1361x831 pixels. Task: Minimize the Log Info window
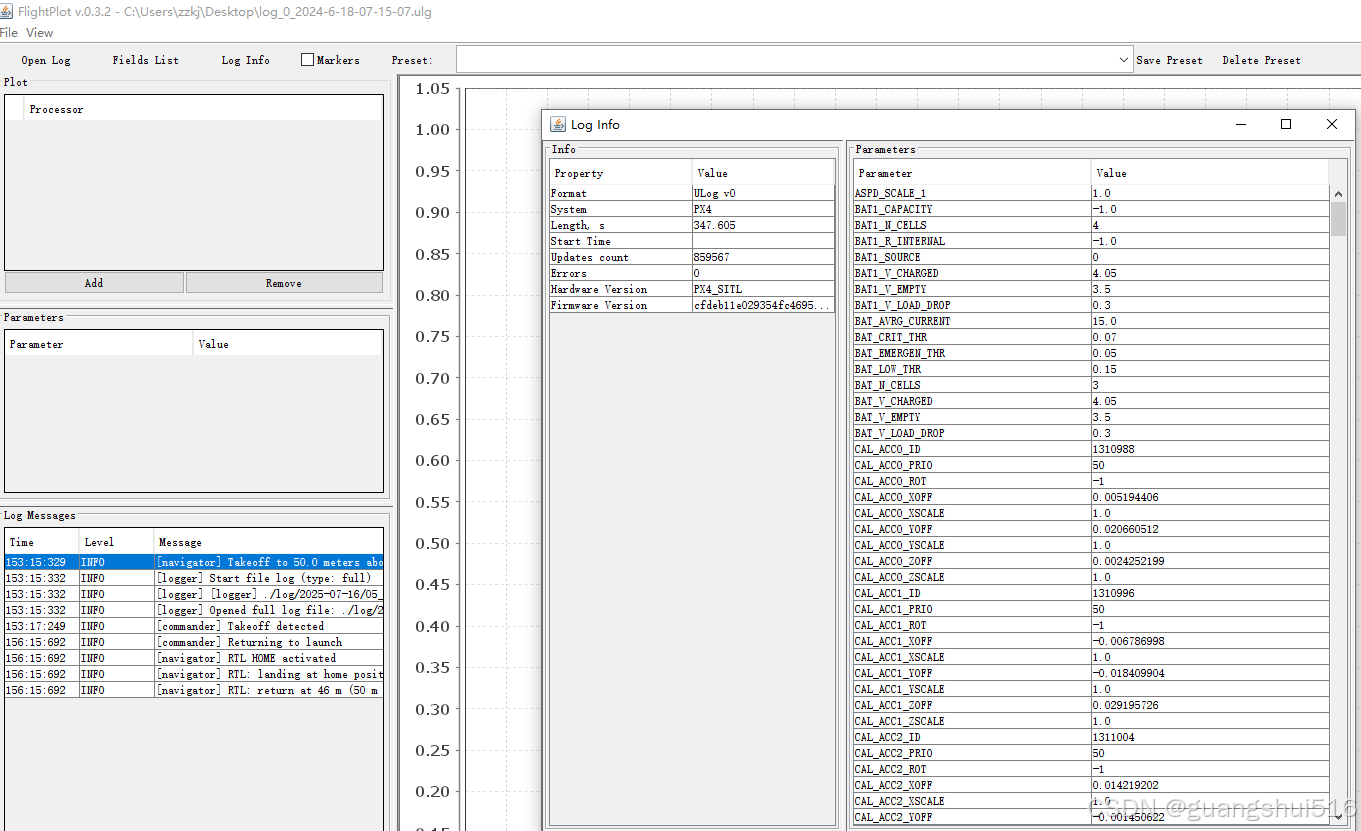(x=1240, y=124)
